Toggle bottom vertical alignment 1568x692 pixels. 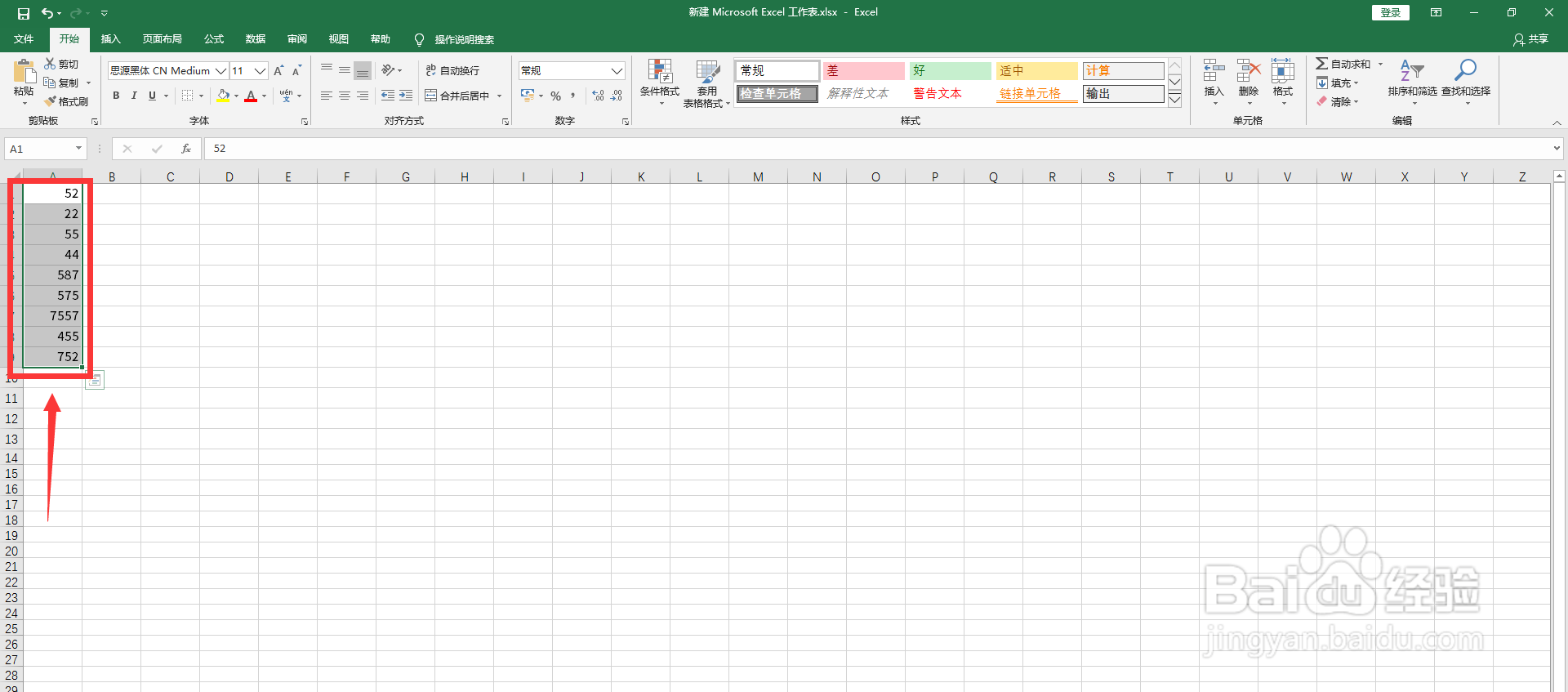coord(363,70)
